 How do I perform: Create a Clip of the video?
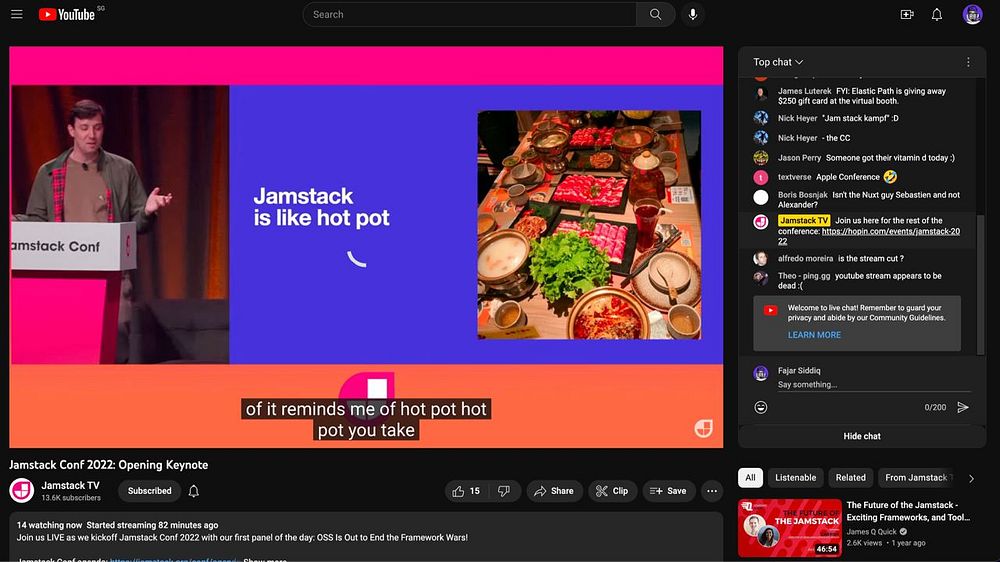[612, 491]
